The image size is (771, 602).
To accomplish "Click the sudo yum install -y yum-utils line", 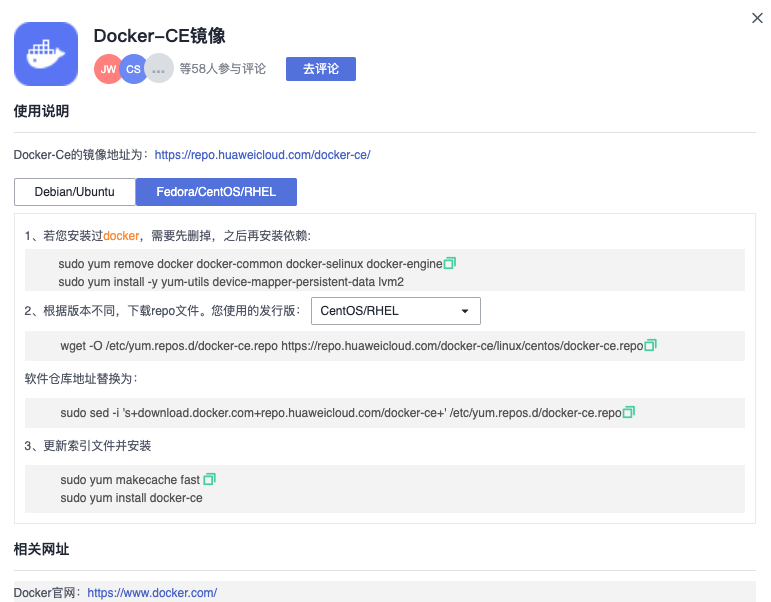I will pos(231,282).
